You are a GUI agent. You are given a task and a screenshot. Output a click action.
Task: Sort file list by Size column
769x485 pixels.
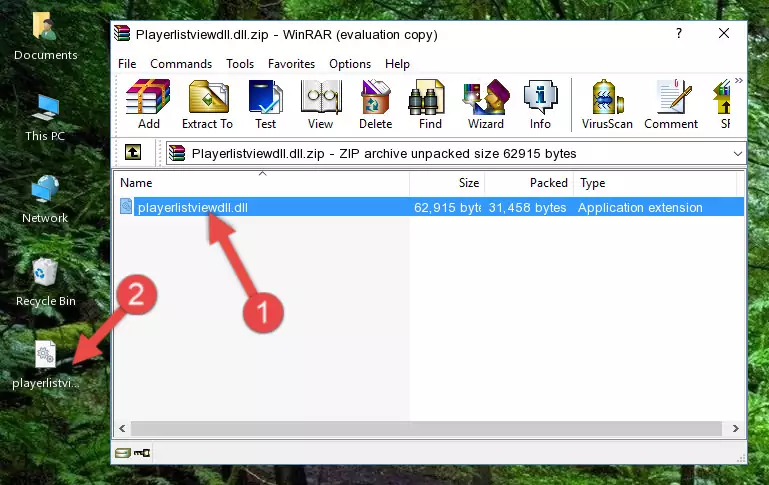point(447,182)
